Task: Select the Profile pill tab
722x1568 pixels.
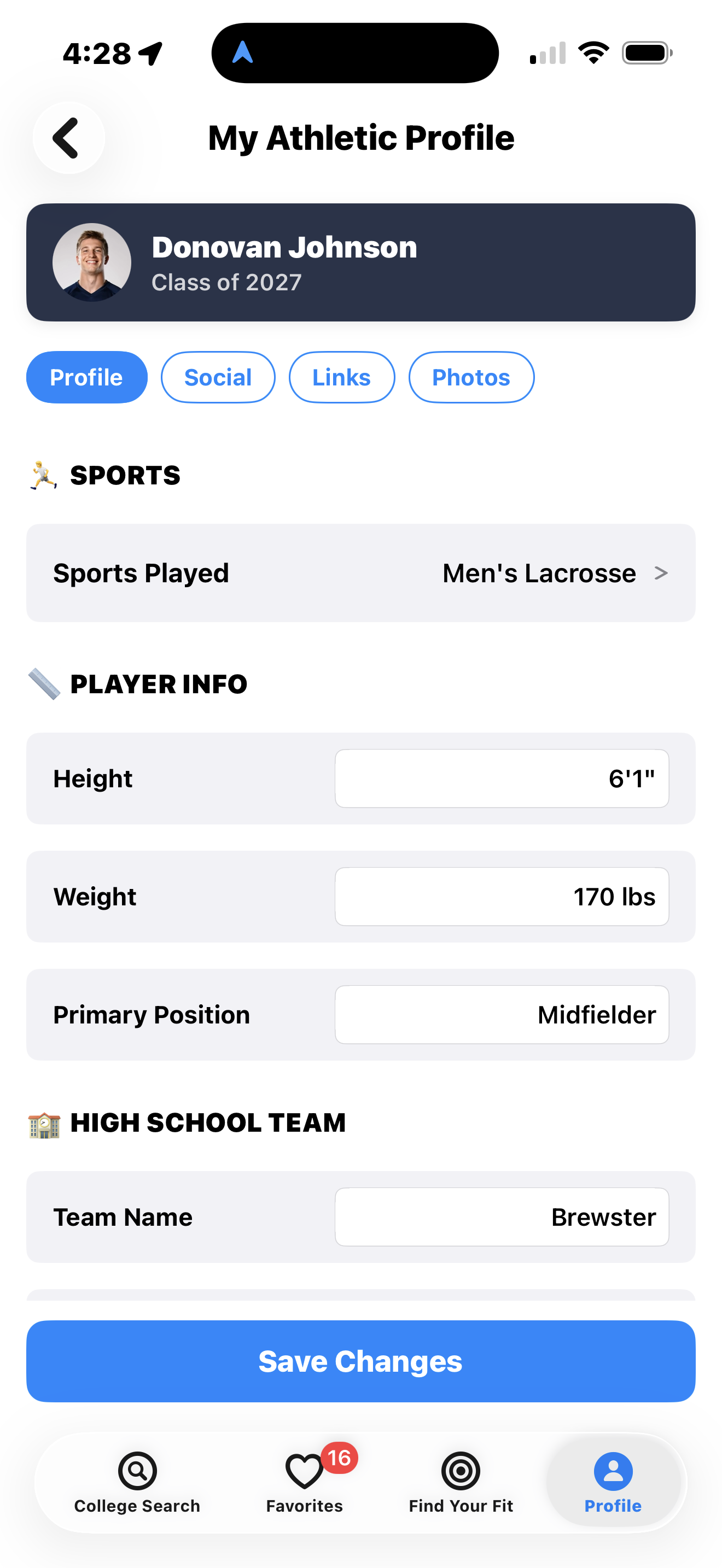Action: click(86, 377)
